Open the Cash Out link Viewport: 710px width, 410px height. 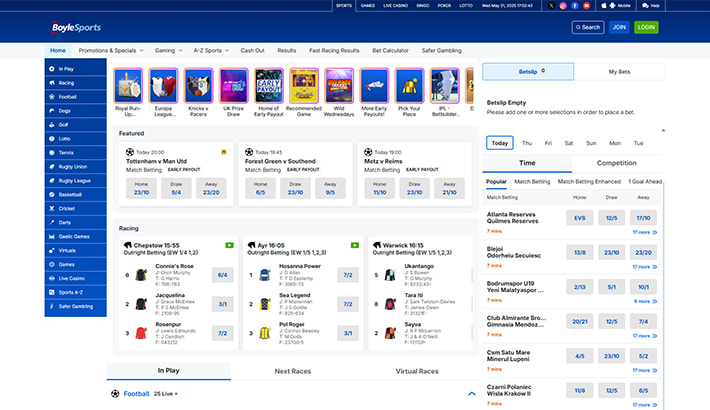tap(252, 50)
